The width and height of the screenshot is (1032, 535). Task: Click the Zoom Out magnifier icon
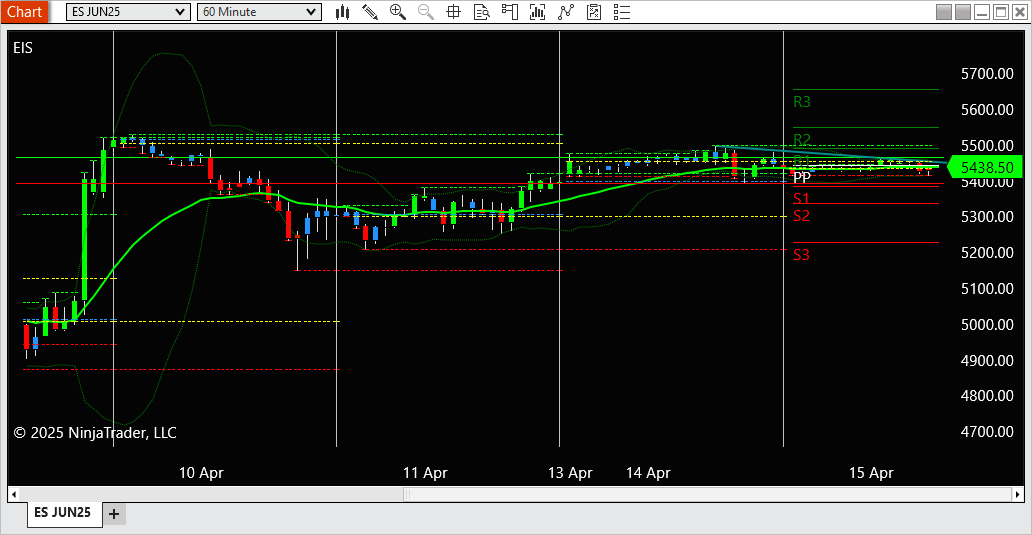pos(426,12)
